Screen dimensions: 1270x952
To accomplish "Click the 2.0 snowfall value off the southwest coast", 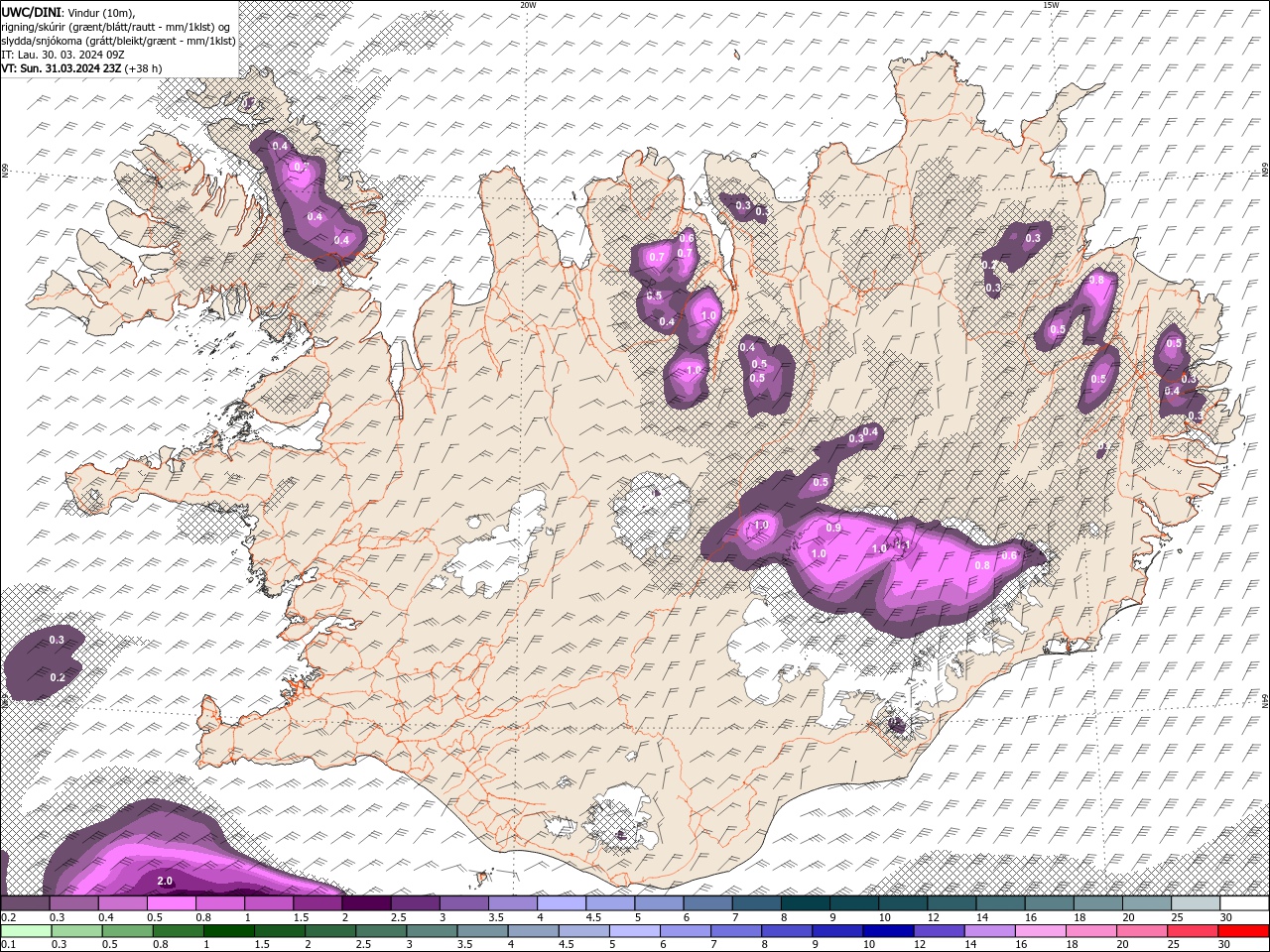I will (166, 881).
